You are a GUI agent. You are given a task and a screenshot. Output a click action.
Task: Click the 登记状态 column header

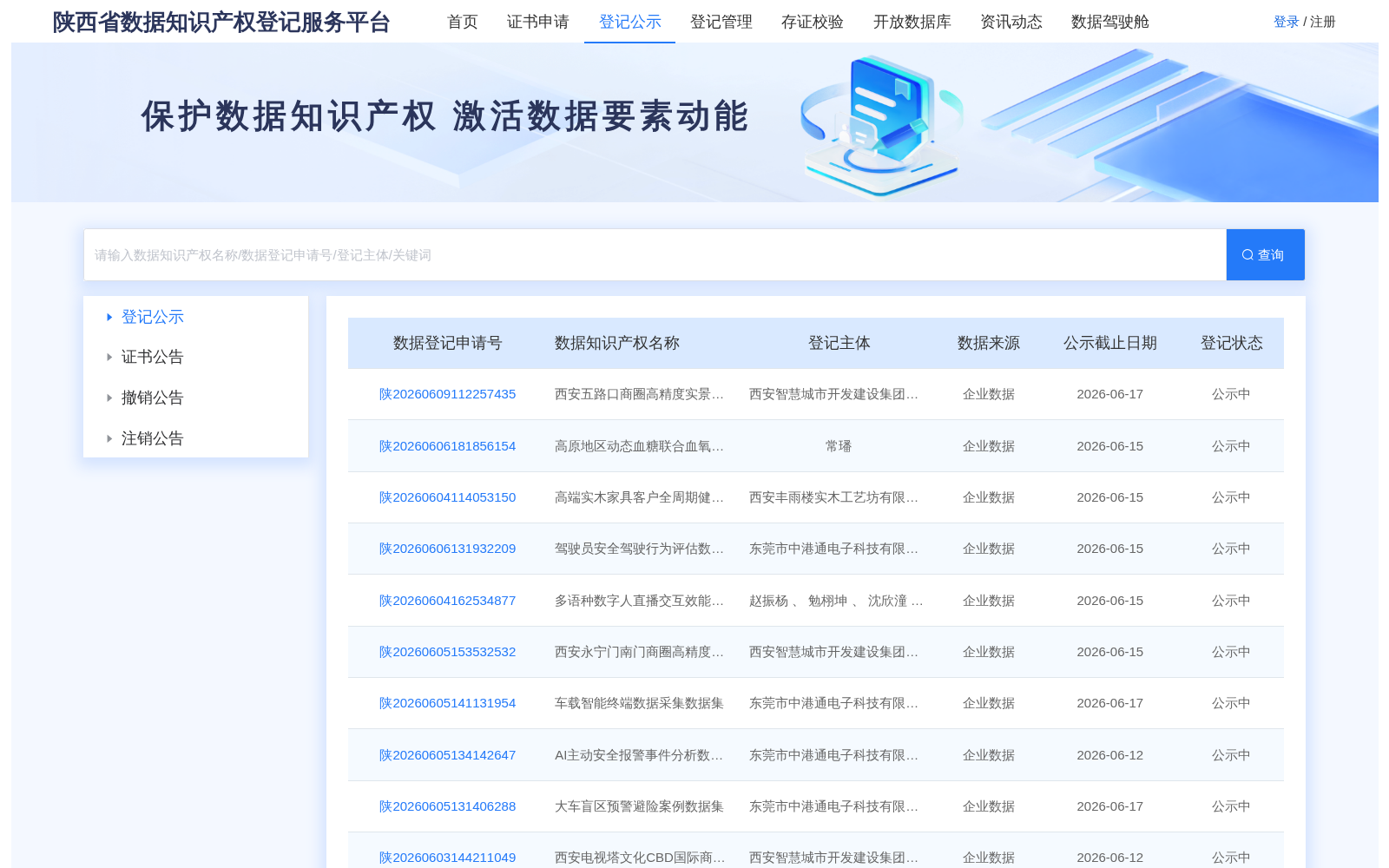pos(1232,343)
